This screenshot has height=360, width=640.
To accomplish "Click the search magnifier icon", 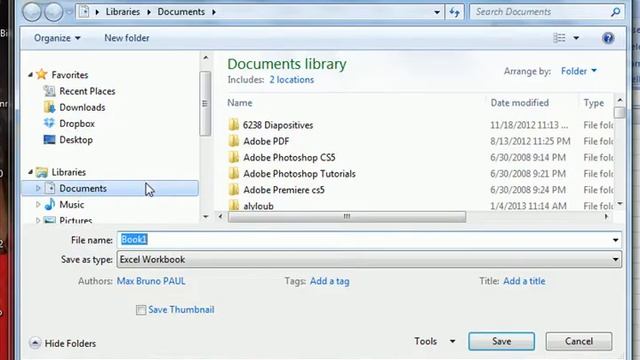I will (616, 12).
